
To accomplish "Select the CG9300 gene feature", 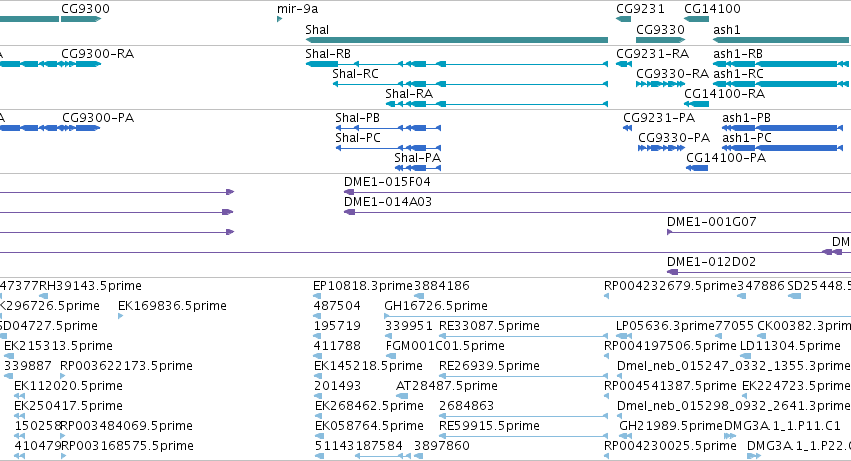I will click(x=81, y=19).
